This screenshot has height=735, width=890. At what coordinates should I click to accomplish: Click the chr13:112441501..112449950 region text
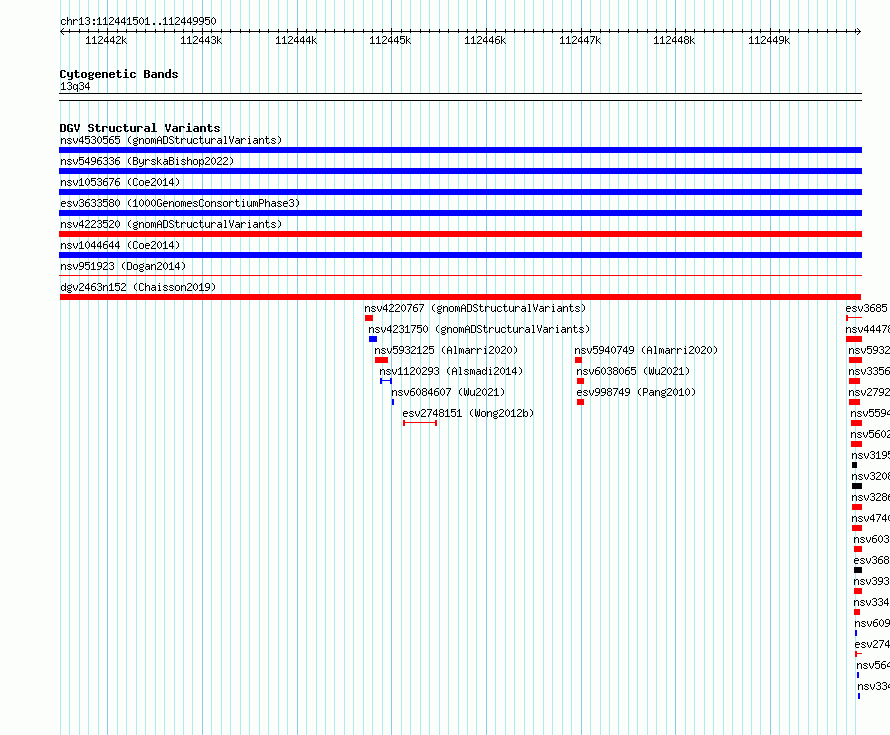[138, 21]
